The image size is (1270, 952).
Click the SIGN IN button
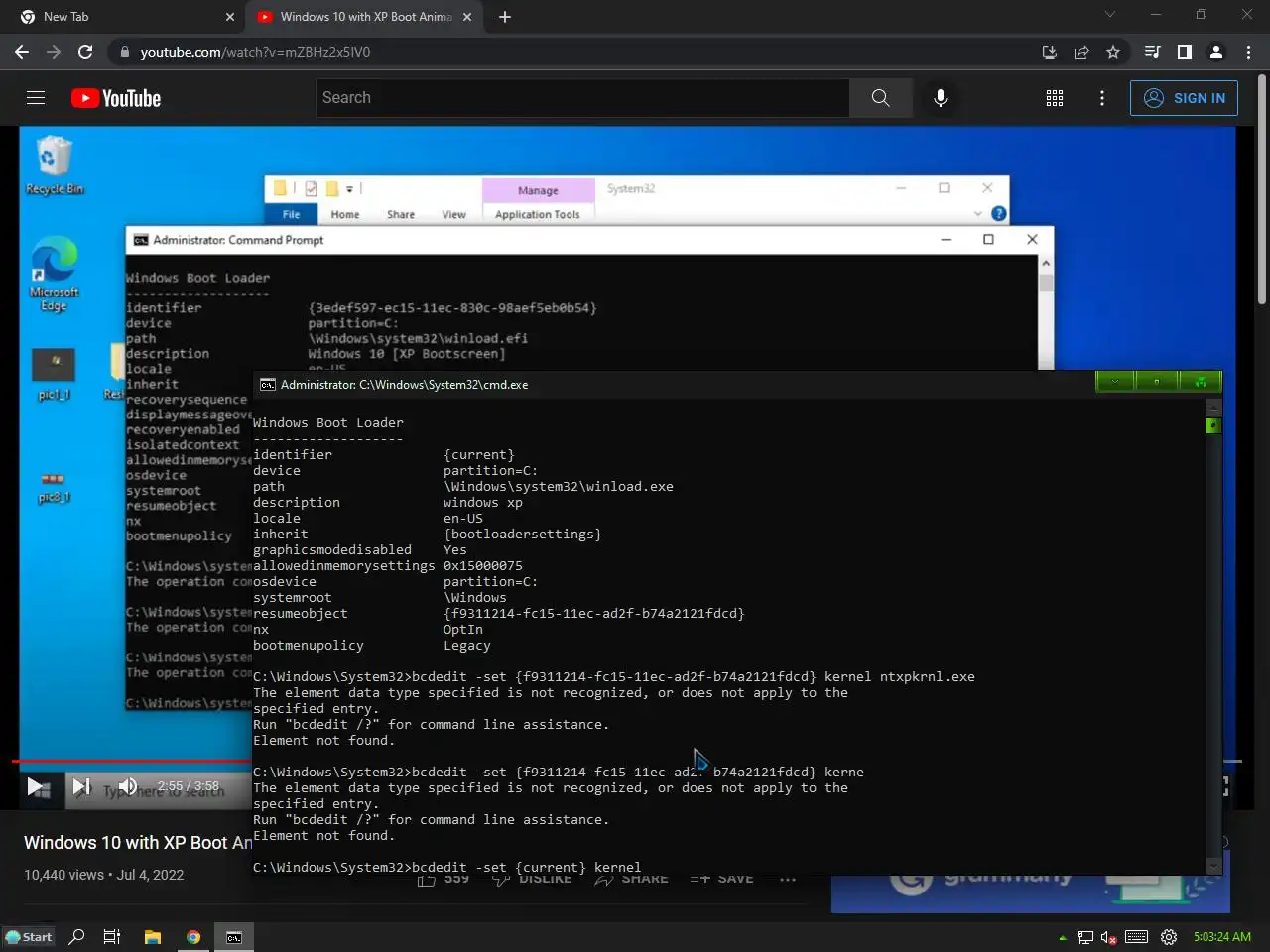tap(1184, 98)
